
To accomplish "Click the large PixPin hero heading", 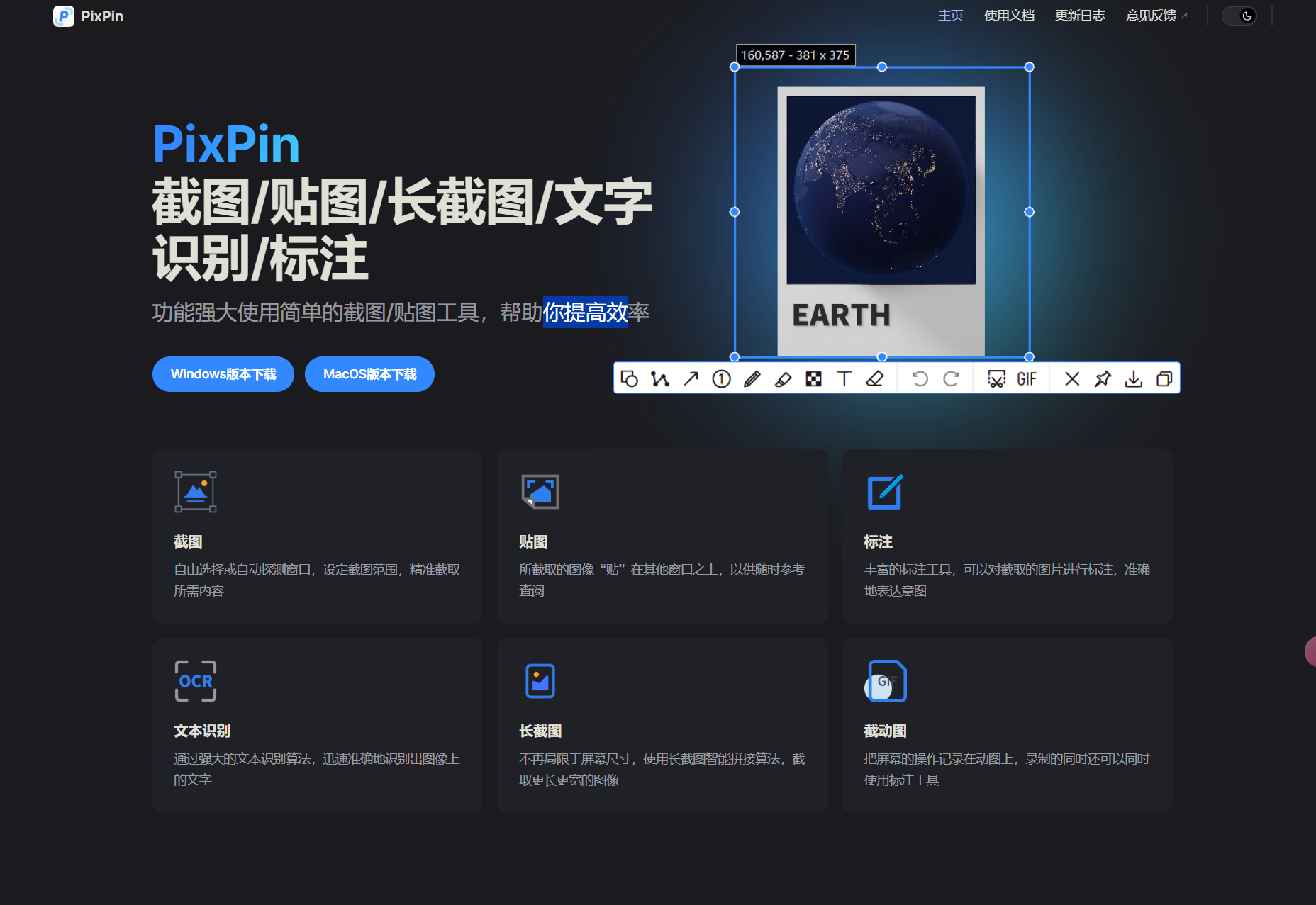I will pos(226,144).
